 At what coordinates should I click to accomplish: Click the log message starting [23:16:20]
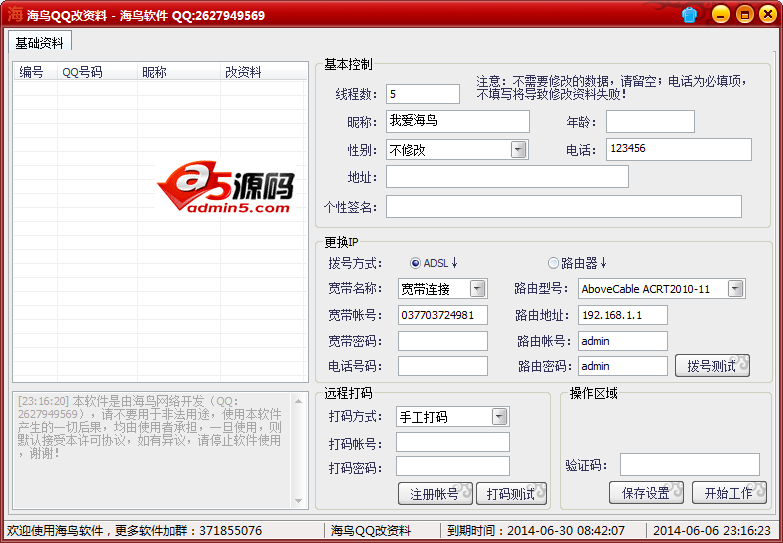[x=150, y=427]
